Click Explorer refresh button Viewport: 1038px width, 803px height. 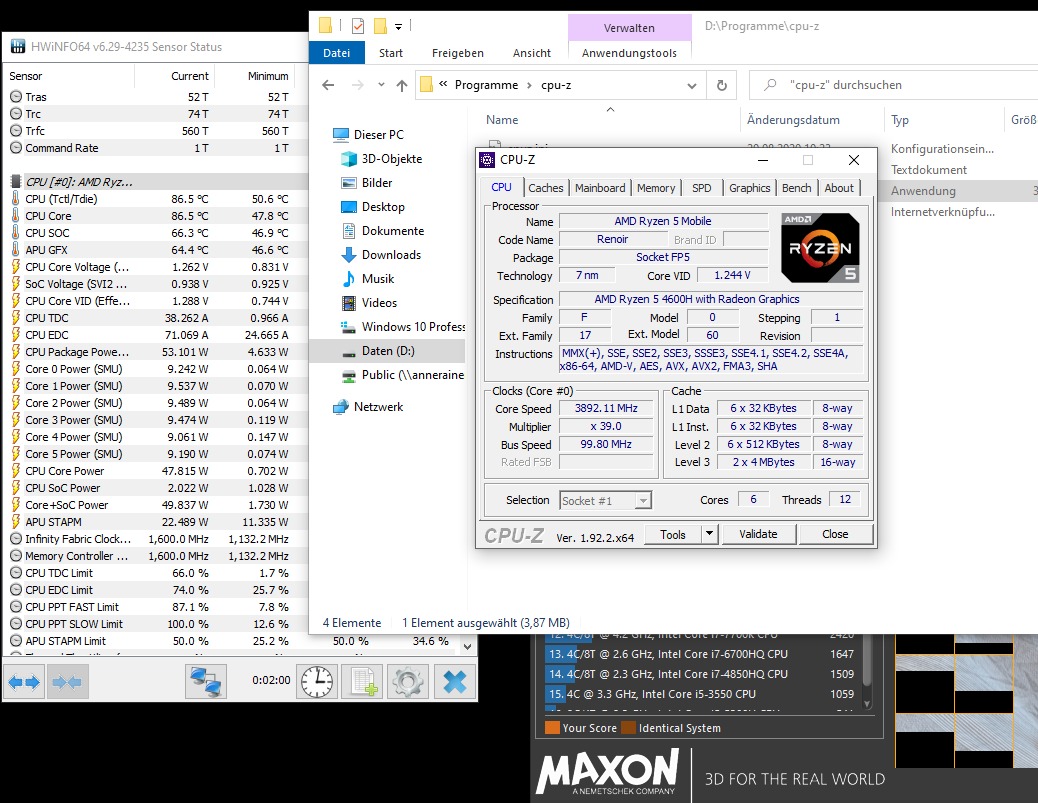(x=722, y=85)
